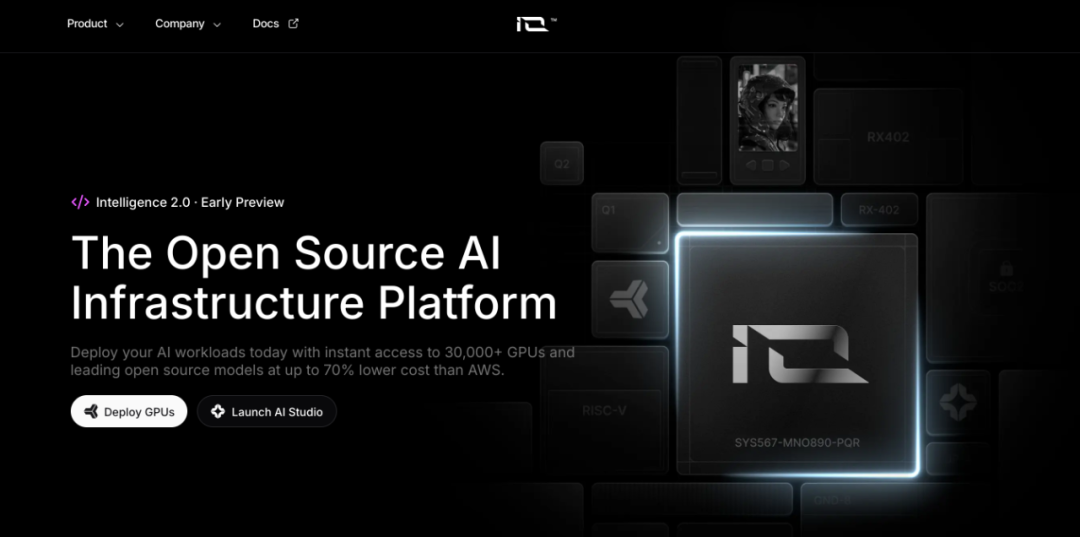Click the four-point star tile right of the chip
This screenshot has height=537, width=1080.
958,403
